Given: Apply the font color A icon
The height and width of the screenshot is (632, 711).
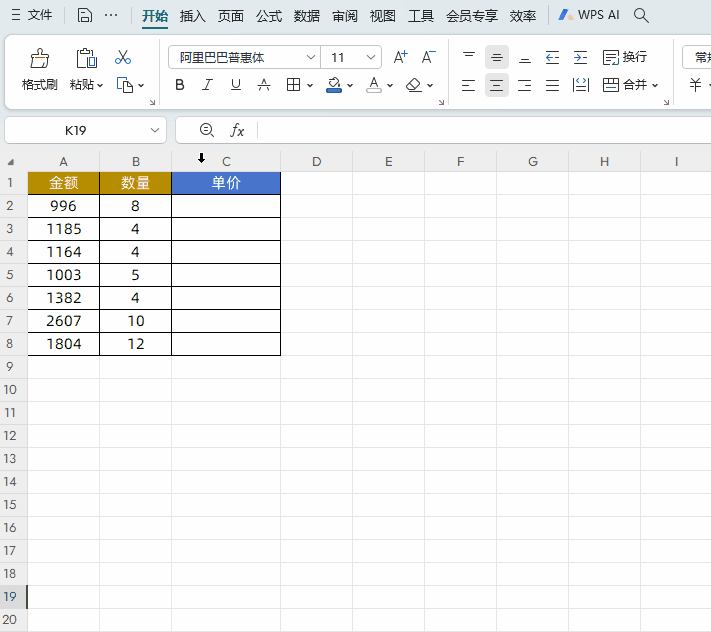Looking at the screenshot, I should coord(374,85).
